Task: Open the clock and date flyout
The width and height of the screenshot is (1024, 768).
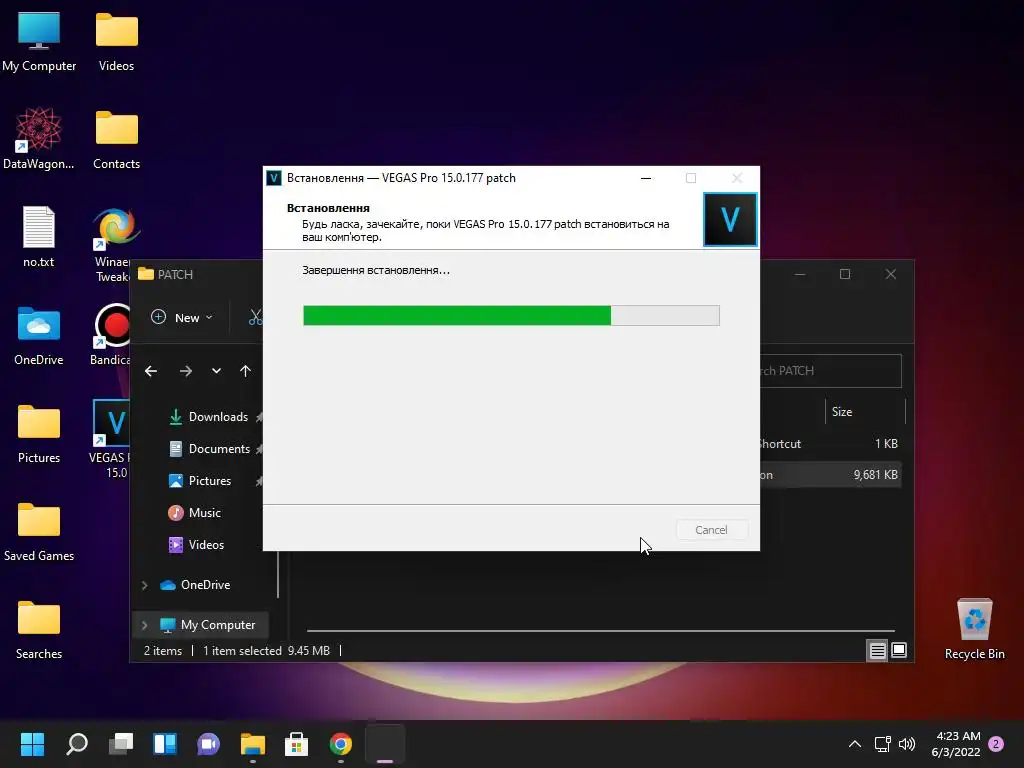Action: (955, 744)
